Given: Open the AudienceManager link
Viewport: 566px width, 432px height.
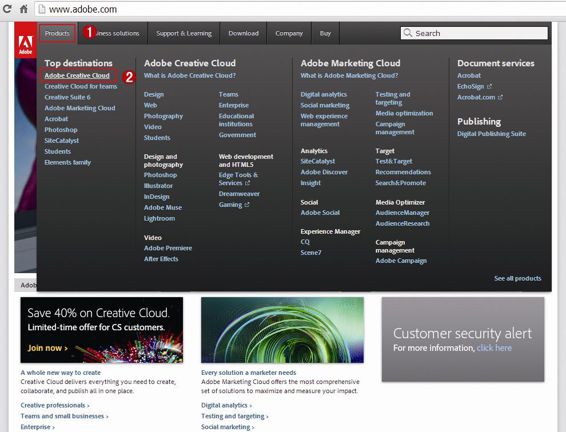Looking at the screenshot, I should tap(402, 213).
